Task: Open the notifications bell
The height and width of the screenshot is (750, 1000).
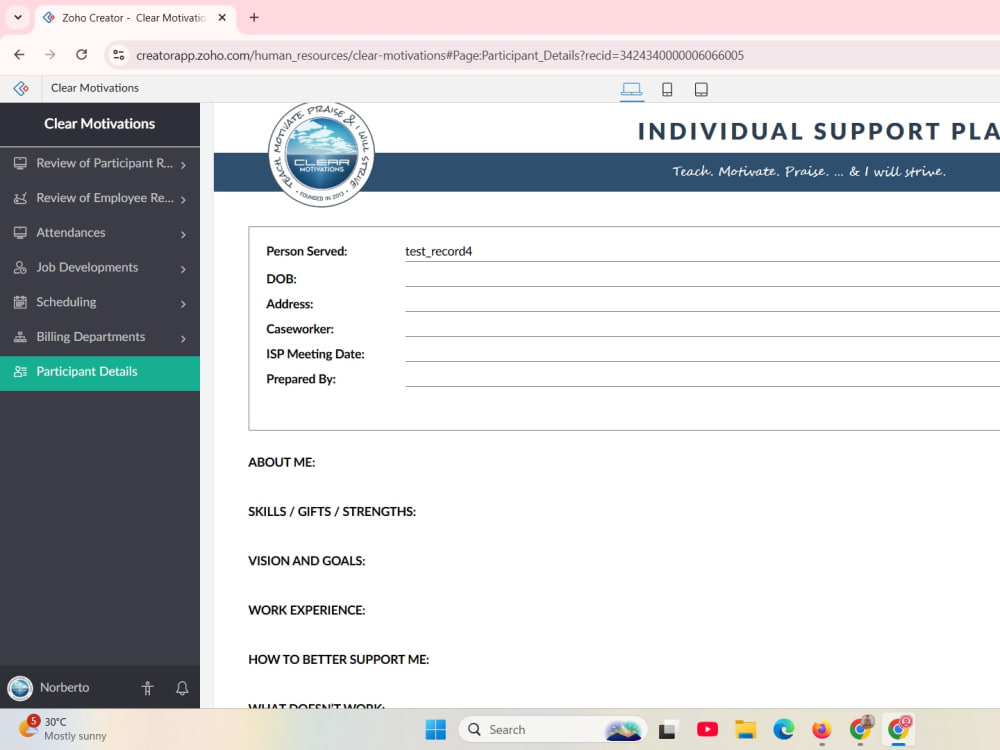Action: [182, 688]
